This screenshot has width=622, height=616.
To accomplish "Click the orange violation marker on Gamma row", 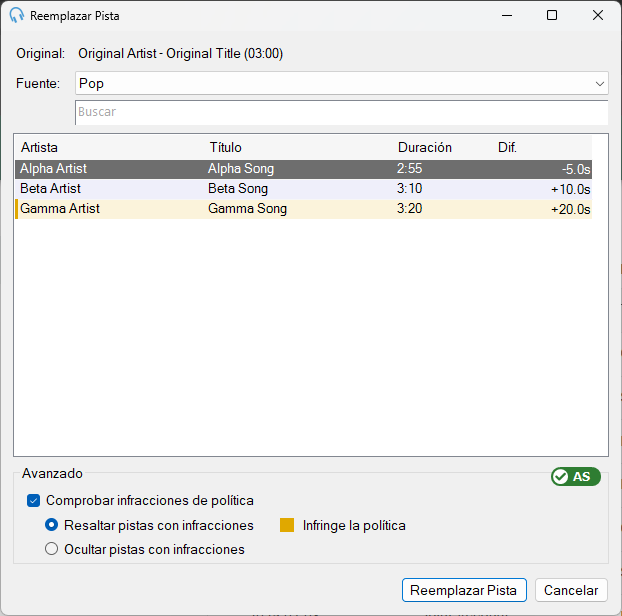I will coord(17,209).
